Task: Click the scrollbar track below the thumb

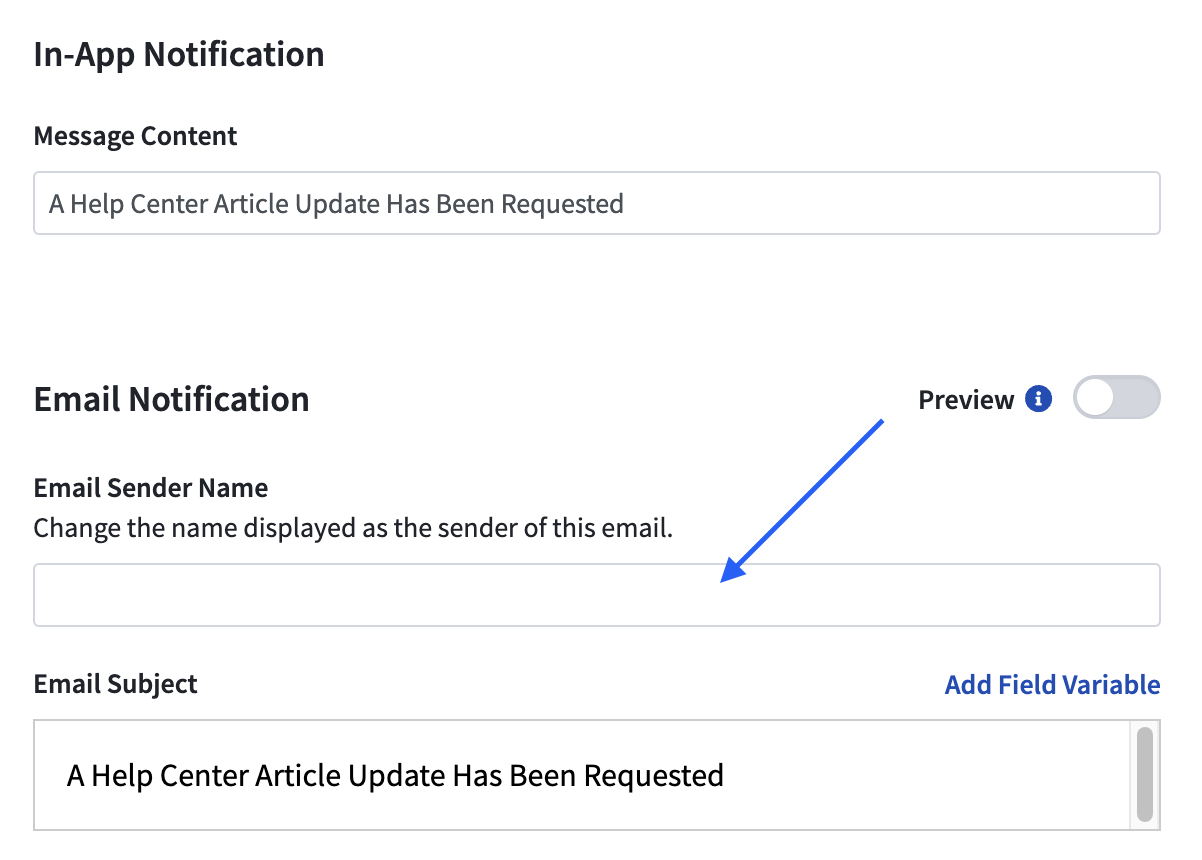Action: 1145,824
